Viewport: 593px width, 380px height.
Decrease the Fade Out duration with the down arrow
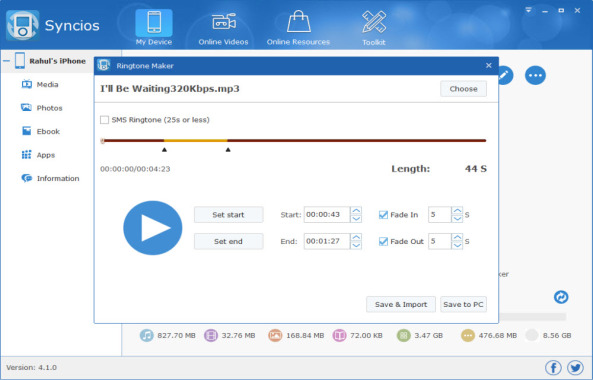pyautogui.click(x=457, y=245)
